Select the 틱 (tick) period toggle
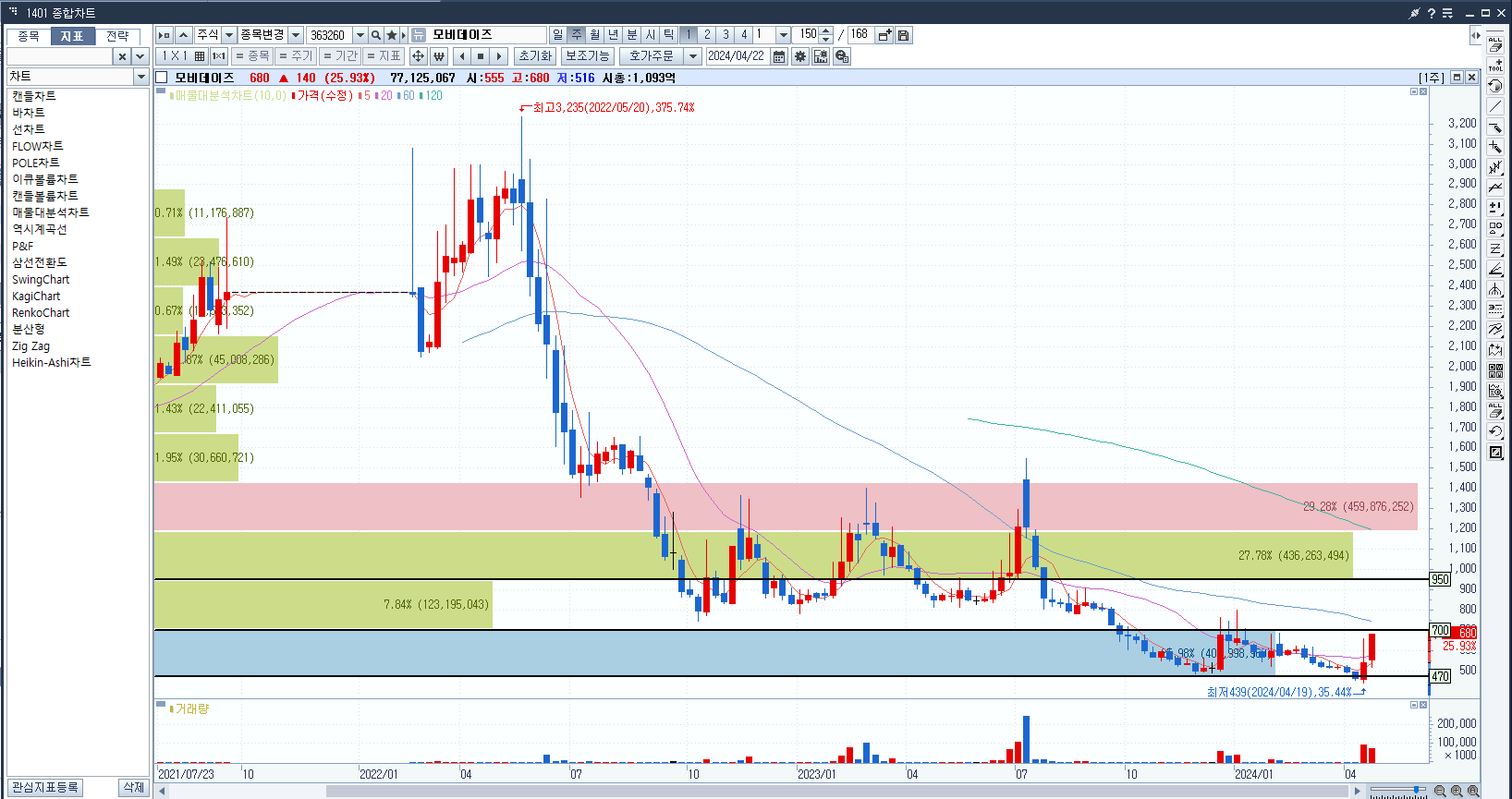 tap(669, 35)
